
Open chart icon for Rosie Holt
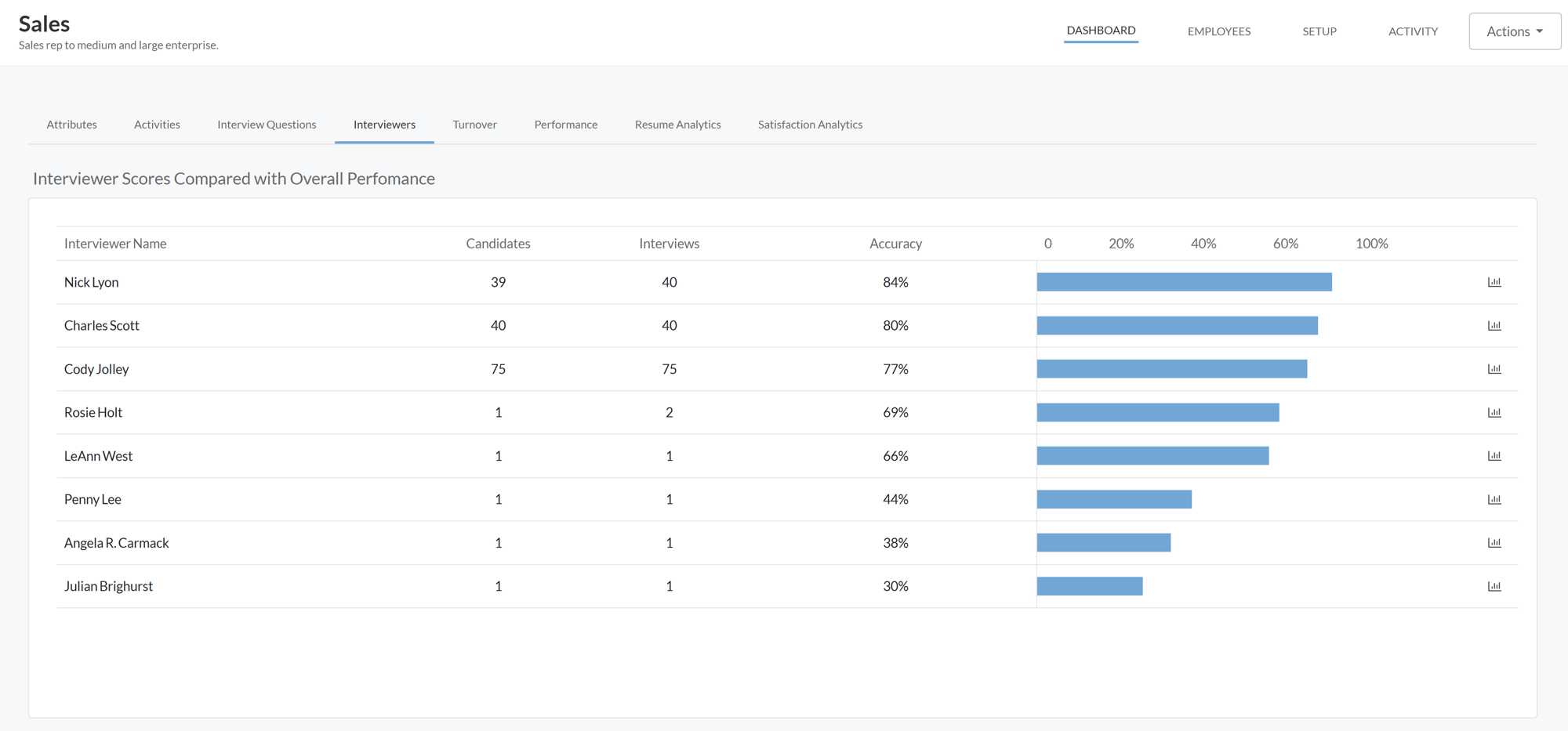click(1494, 412)
